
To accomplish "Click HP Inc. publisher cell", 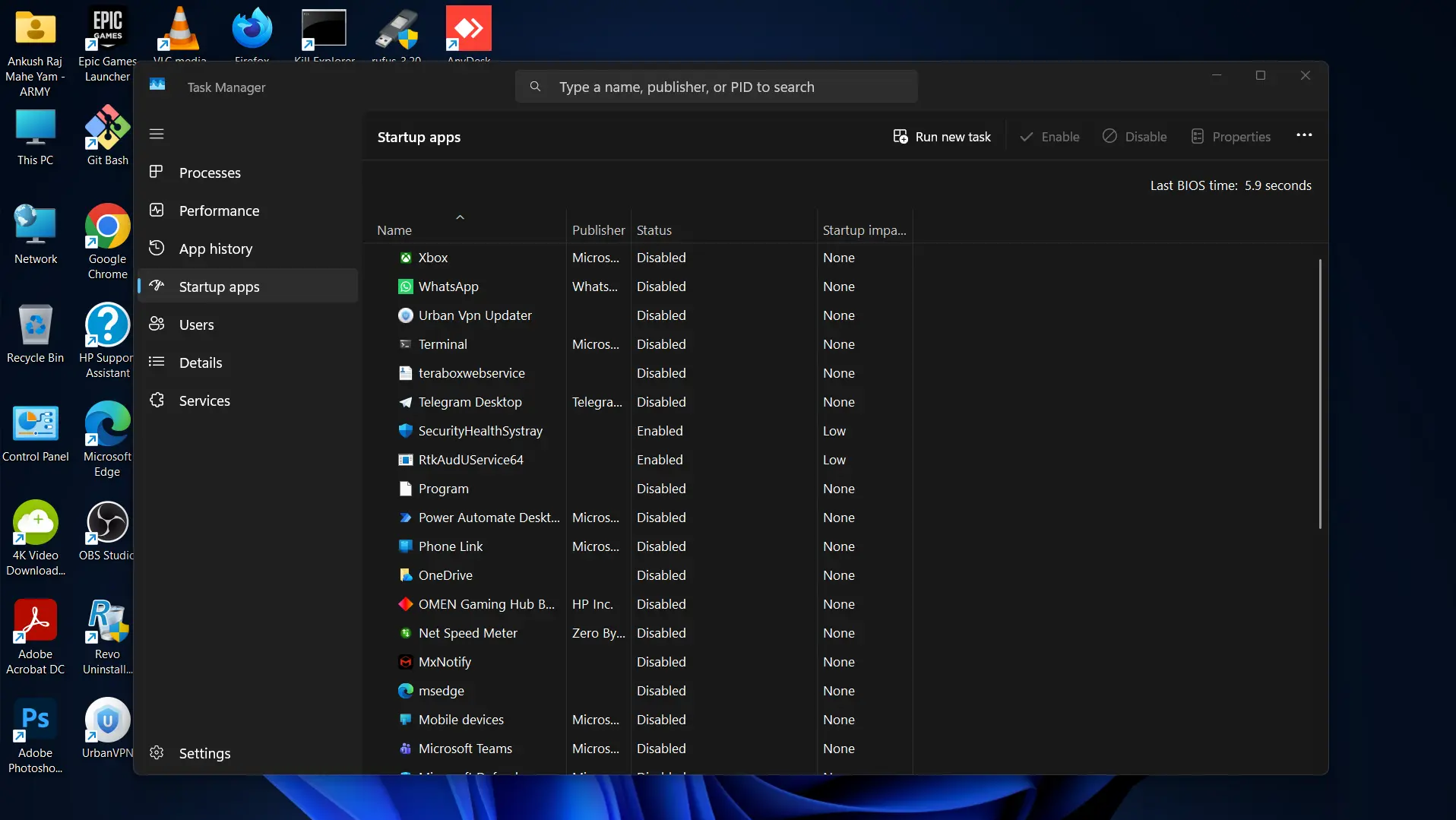I will [x=592, y=604].
